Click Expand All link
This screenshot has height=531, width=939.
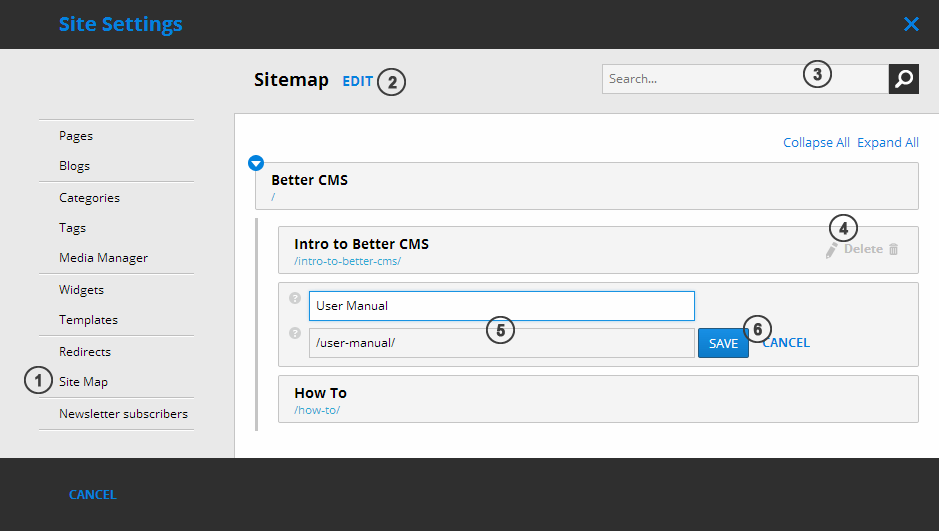(x=887, y=142)
